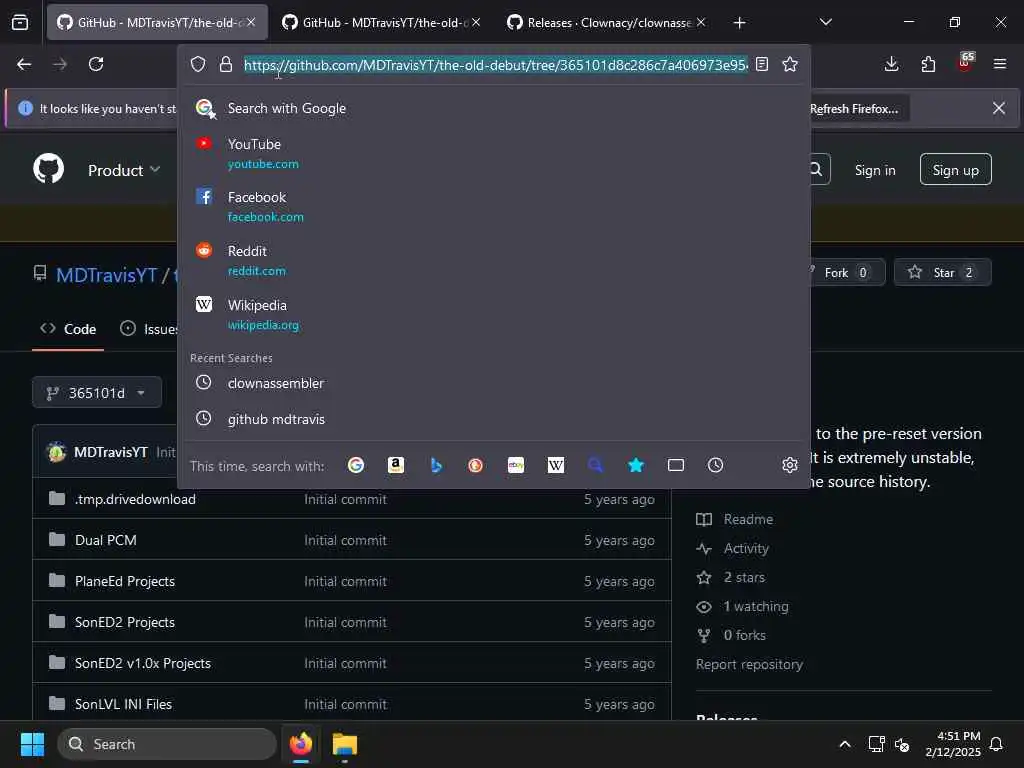This screenshot has width=1024, height=768.
Task: Bookmark this page with star icon
Action: tap(790, 64)
